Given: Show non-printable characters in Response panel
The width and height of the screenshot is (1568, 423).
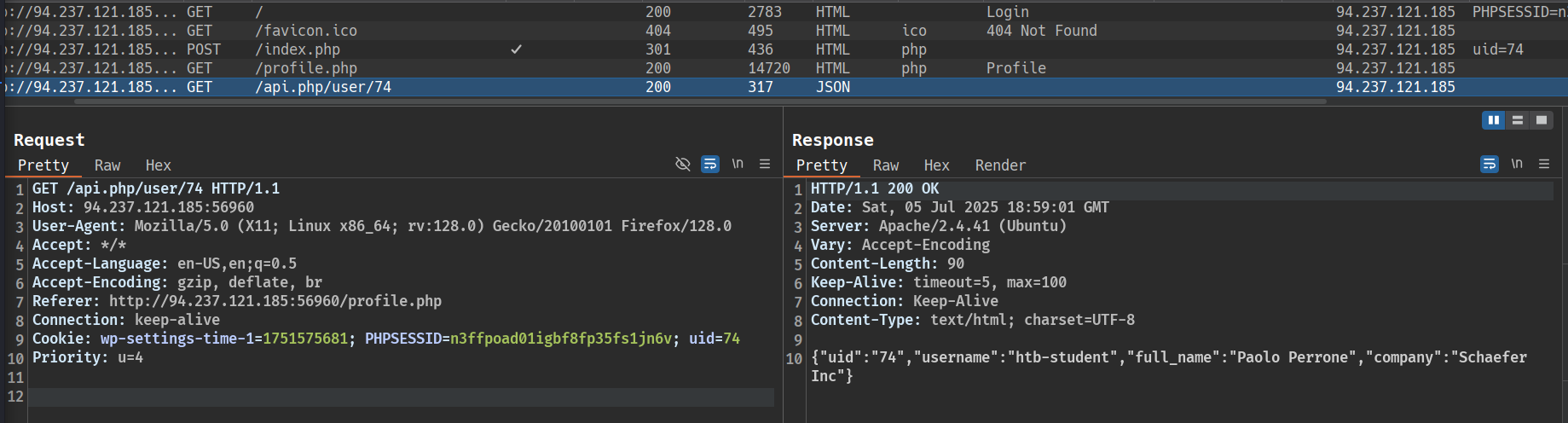Looking at the screenshot, I should click(1516, 164).
